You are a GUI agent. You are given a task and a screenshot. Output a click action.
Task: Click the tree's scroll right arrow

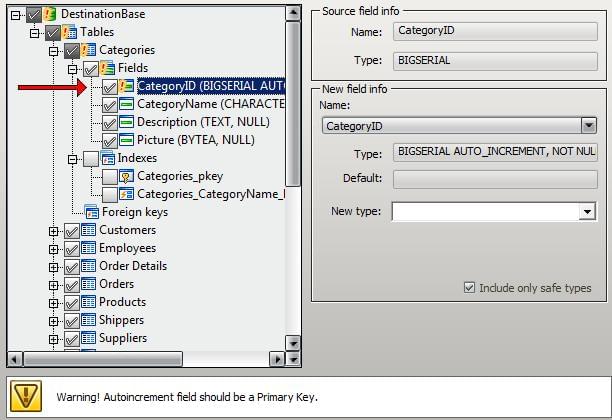pyautogui.click(x=277, y=359)
